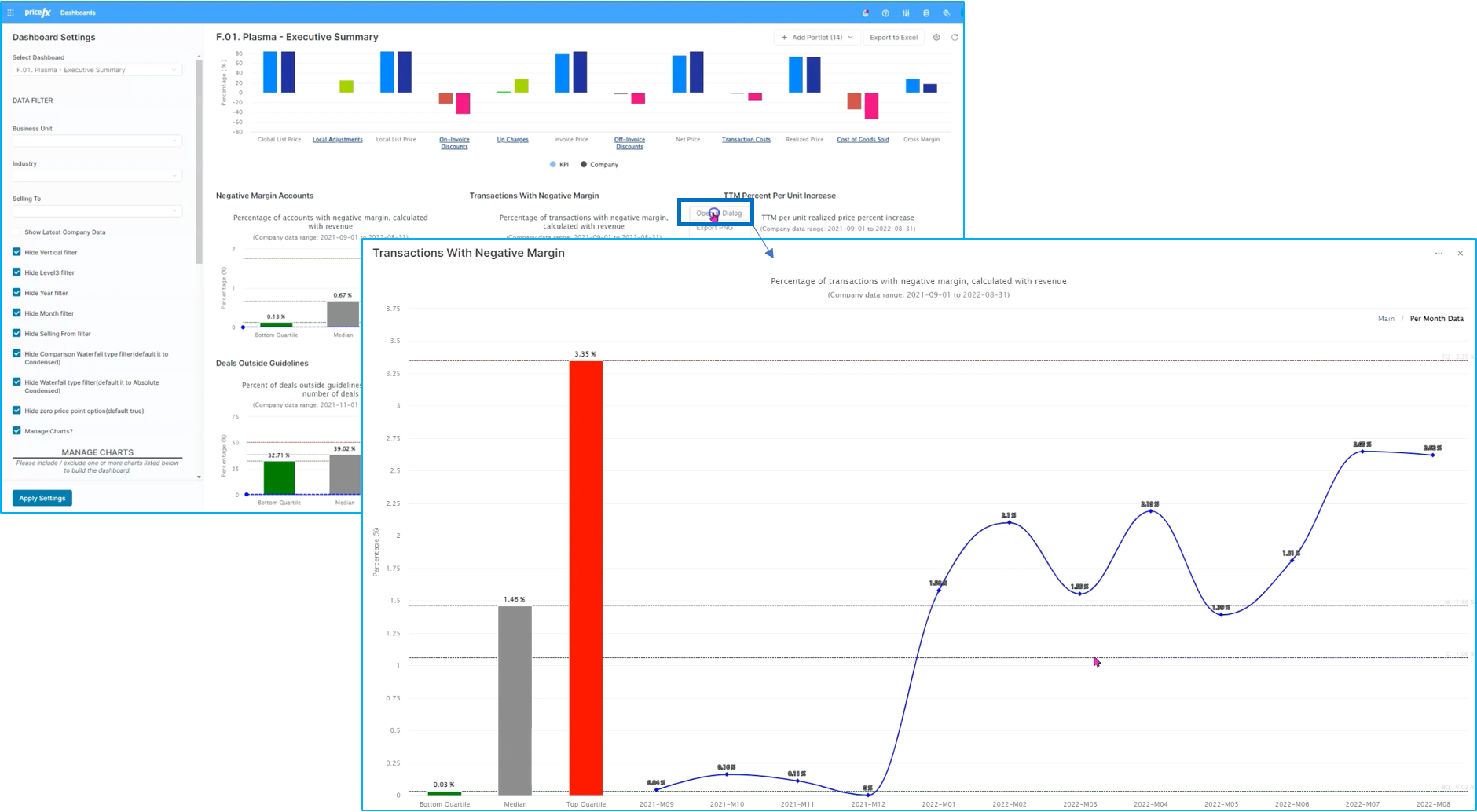Toggle the Manage Charts? checkbox
This screenshot has height=812, width=1477.
16,431
